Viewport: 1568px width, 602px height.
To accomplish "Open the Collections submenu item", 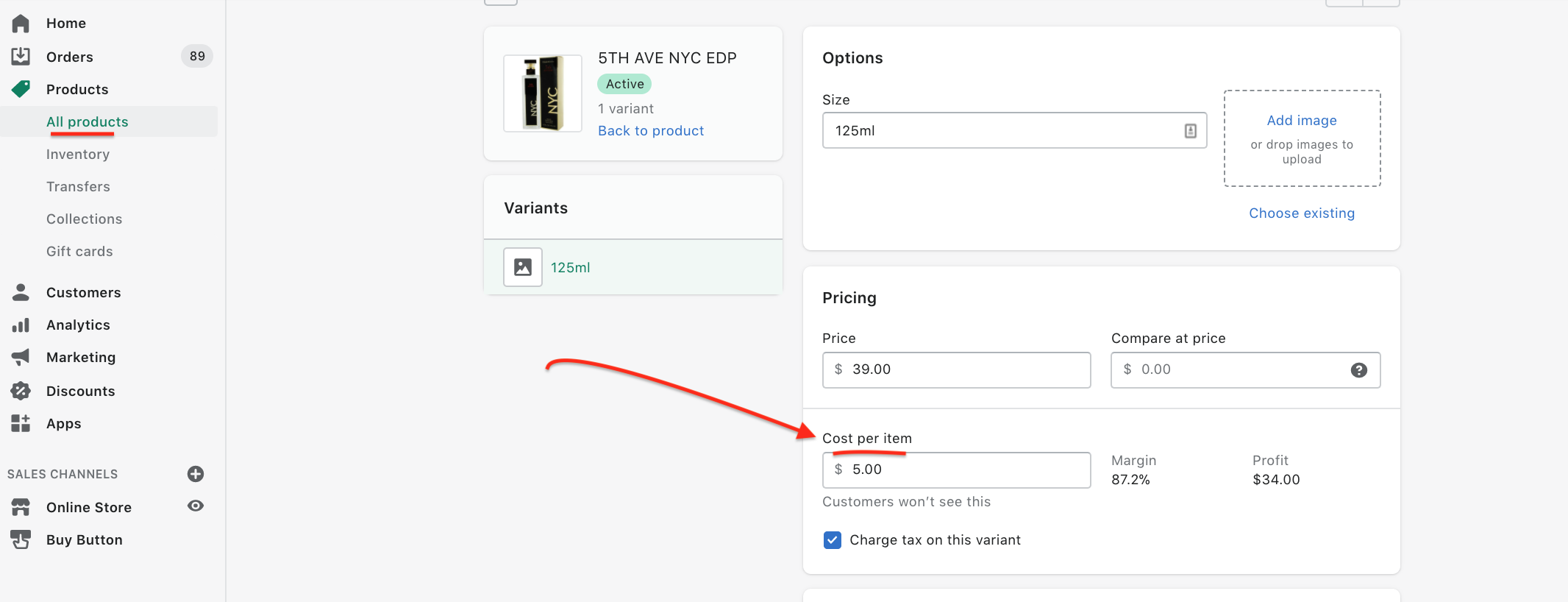I will point(85,219).
